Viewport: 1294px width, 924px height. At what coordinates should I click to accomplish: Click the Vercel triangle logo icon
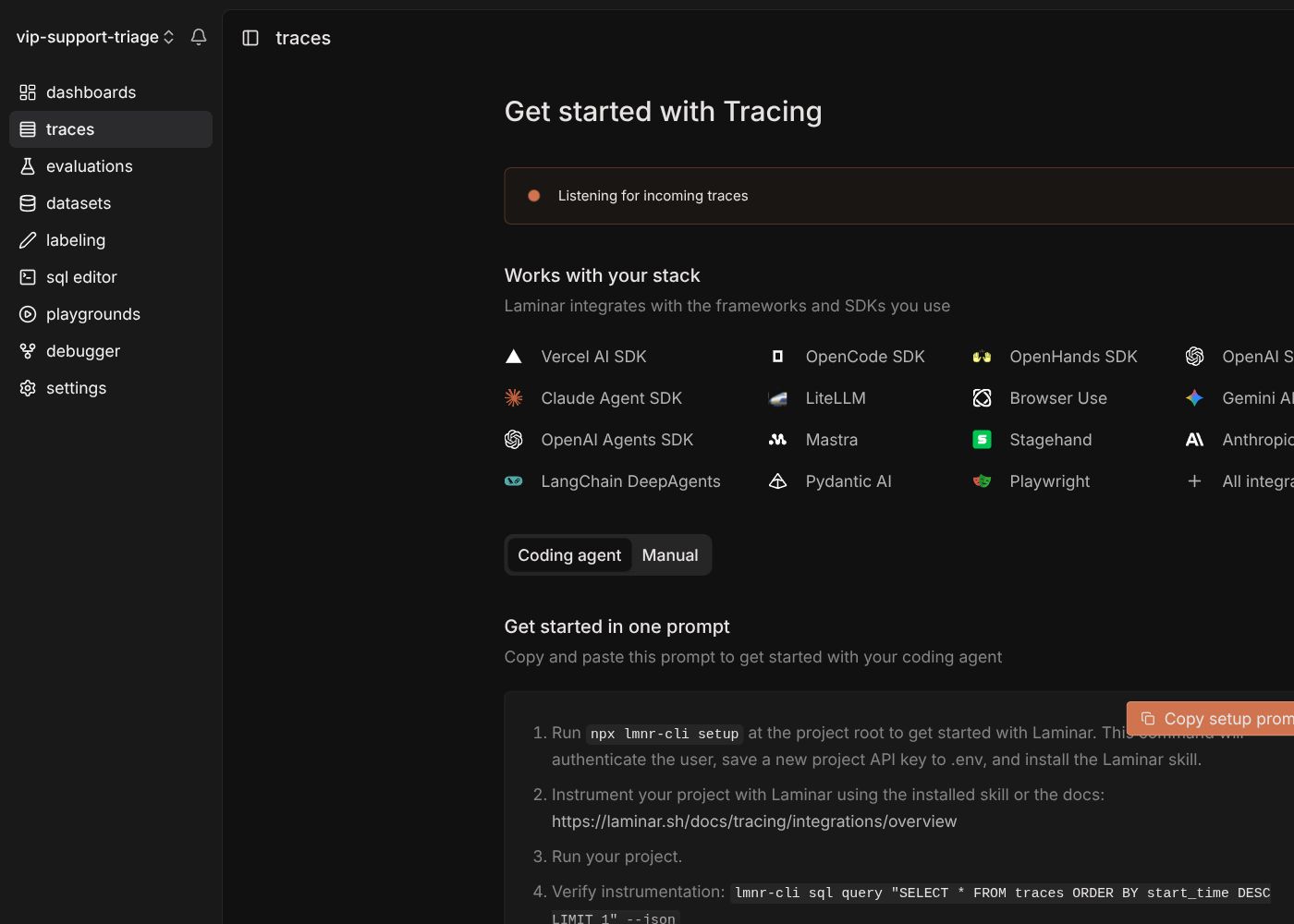[x=514, y=357]
